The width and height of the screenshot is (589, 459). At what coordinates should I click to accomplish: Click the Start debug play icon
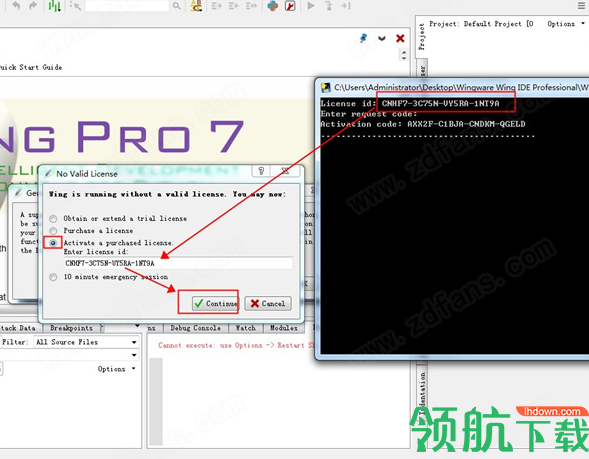pyautogui.click(x=311, y=6)
